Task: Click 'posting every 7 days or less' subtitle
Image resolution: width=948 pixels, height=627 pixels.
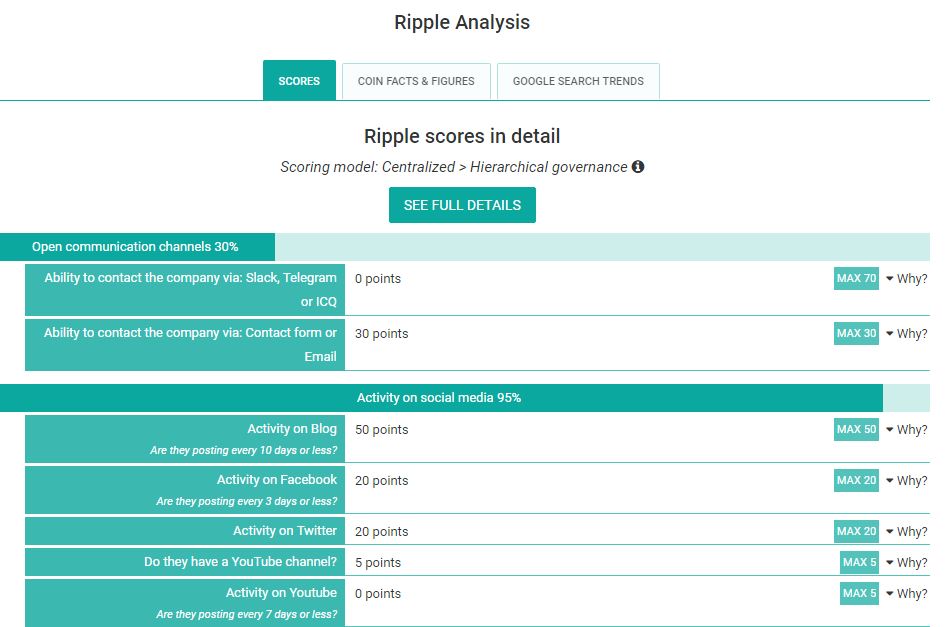Action: tap(247, 614)
